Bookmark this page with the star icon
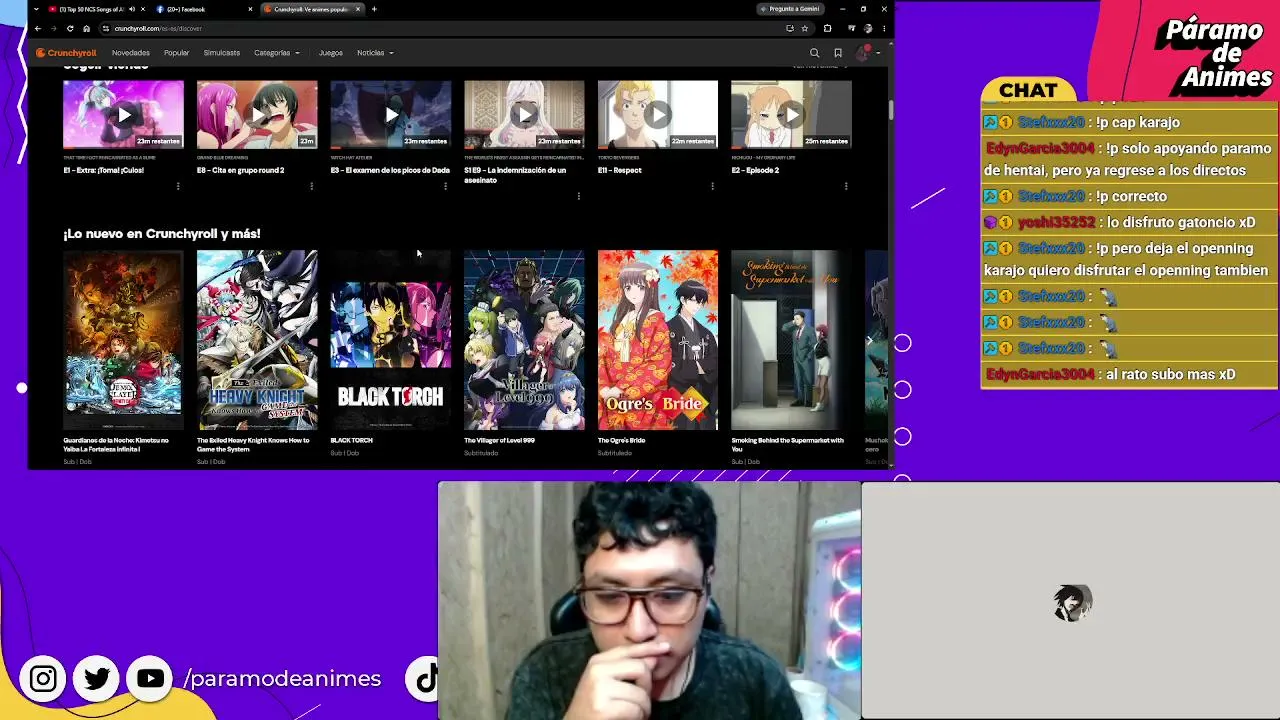 [x=805, y=28]
